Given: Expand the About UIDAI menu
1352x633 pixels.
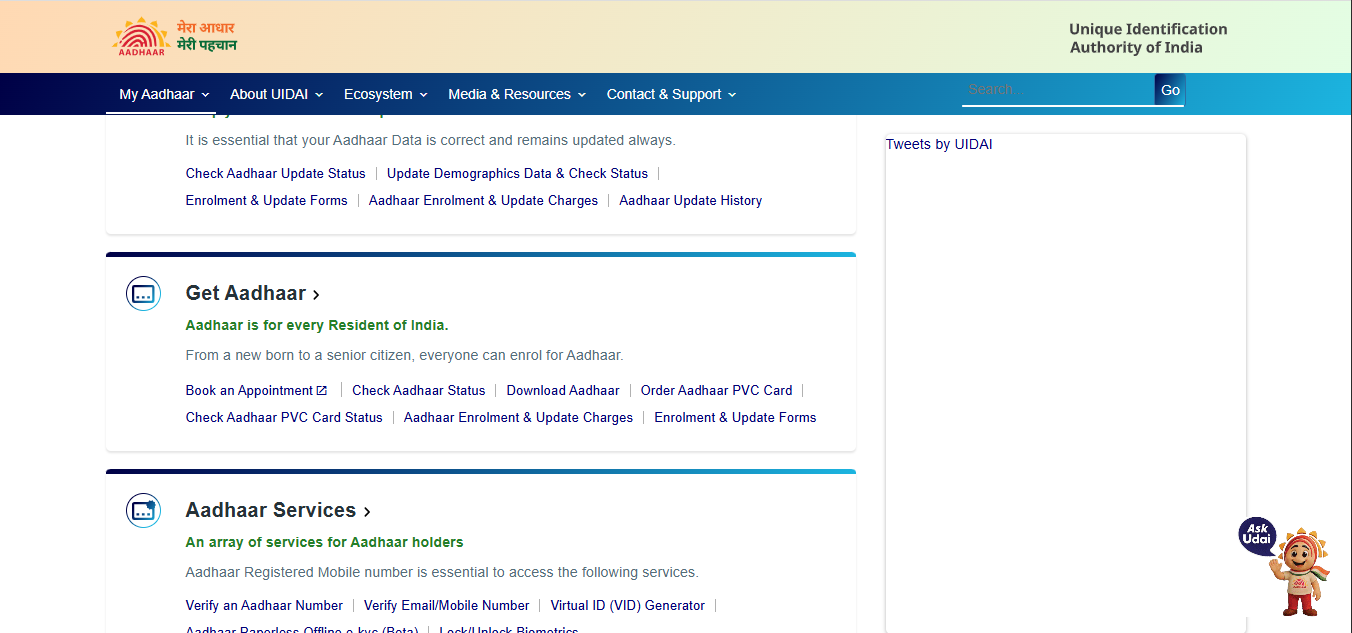Looking at the screenshot, I should (277, 94).
